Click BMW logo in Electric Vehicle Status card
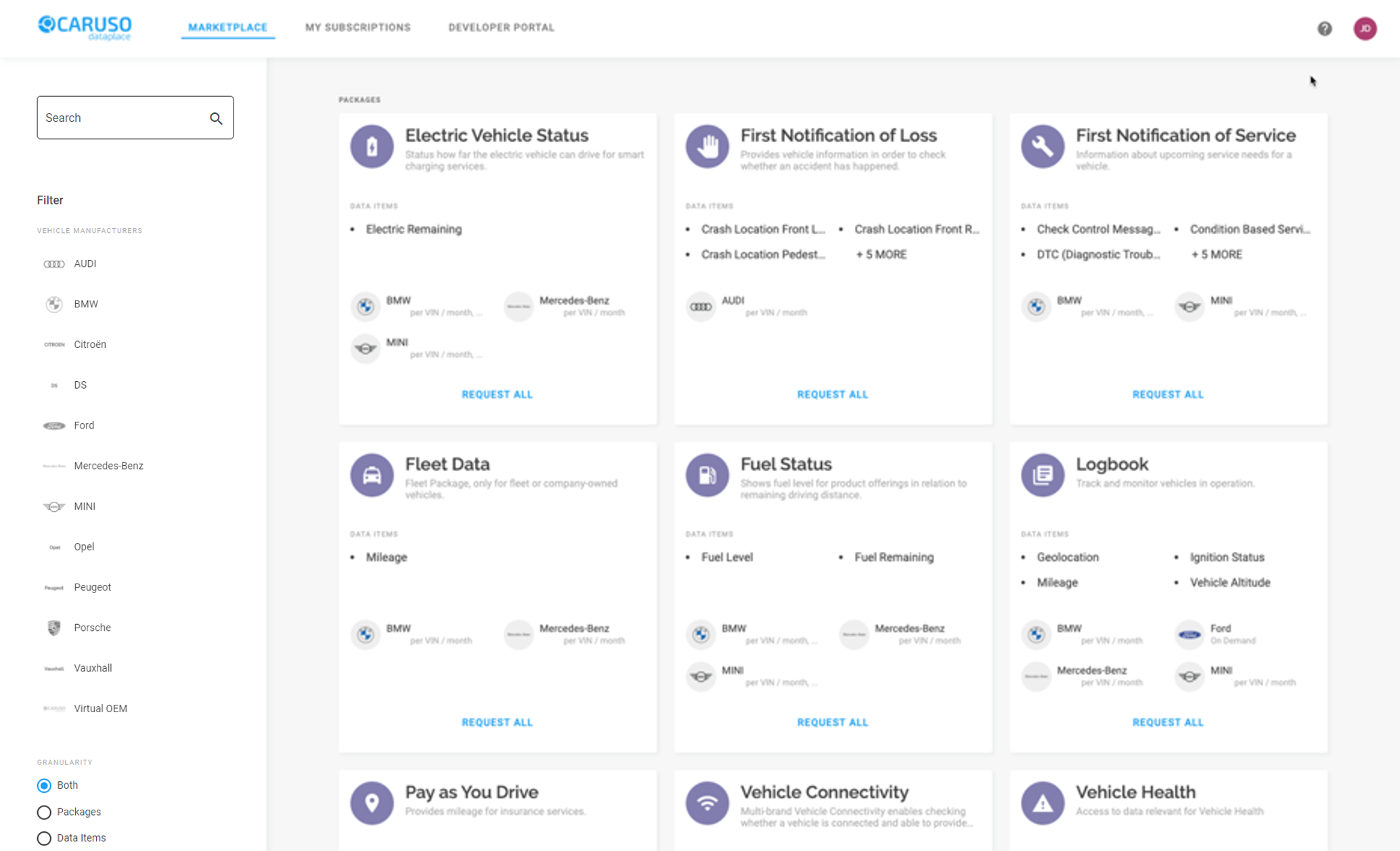Image resolution: width=1400 pixels, height=851 pixels. tap(366, 306)
